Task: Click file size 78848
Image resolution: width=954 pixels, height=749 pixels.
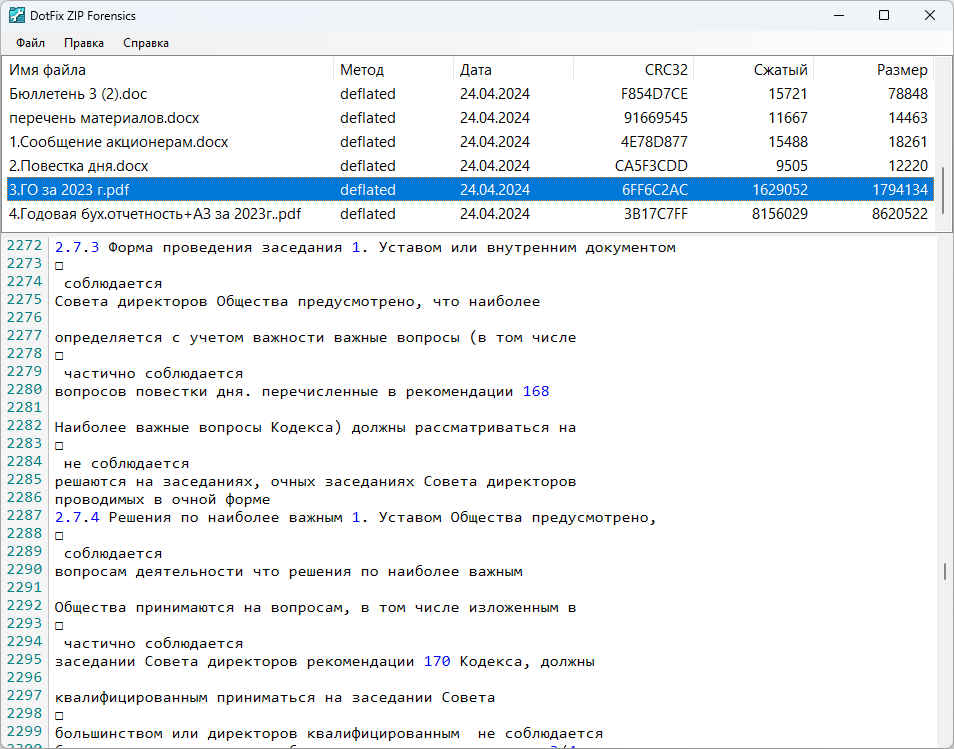Action: point(907,94)
